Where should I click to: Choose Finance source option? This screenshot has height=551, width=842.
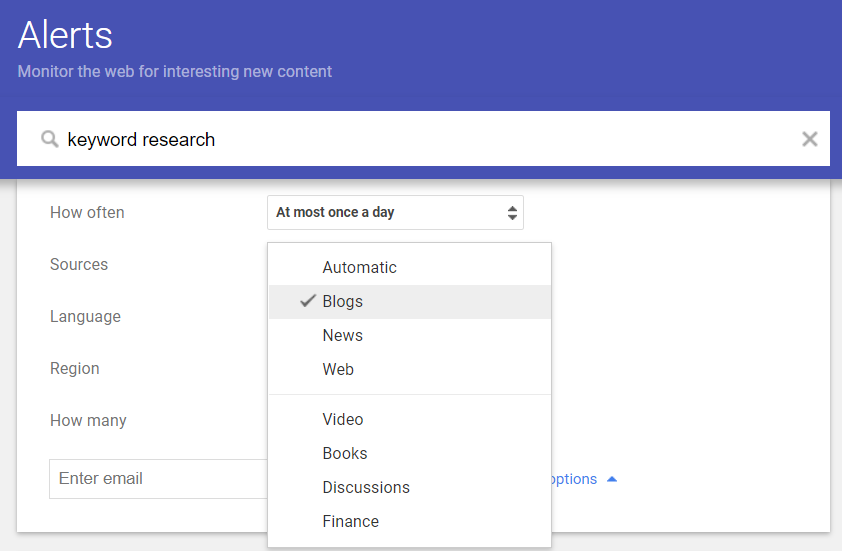click(410, 521)
